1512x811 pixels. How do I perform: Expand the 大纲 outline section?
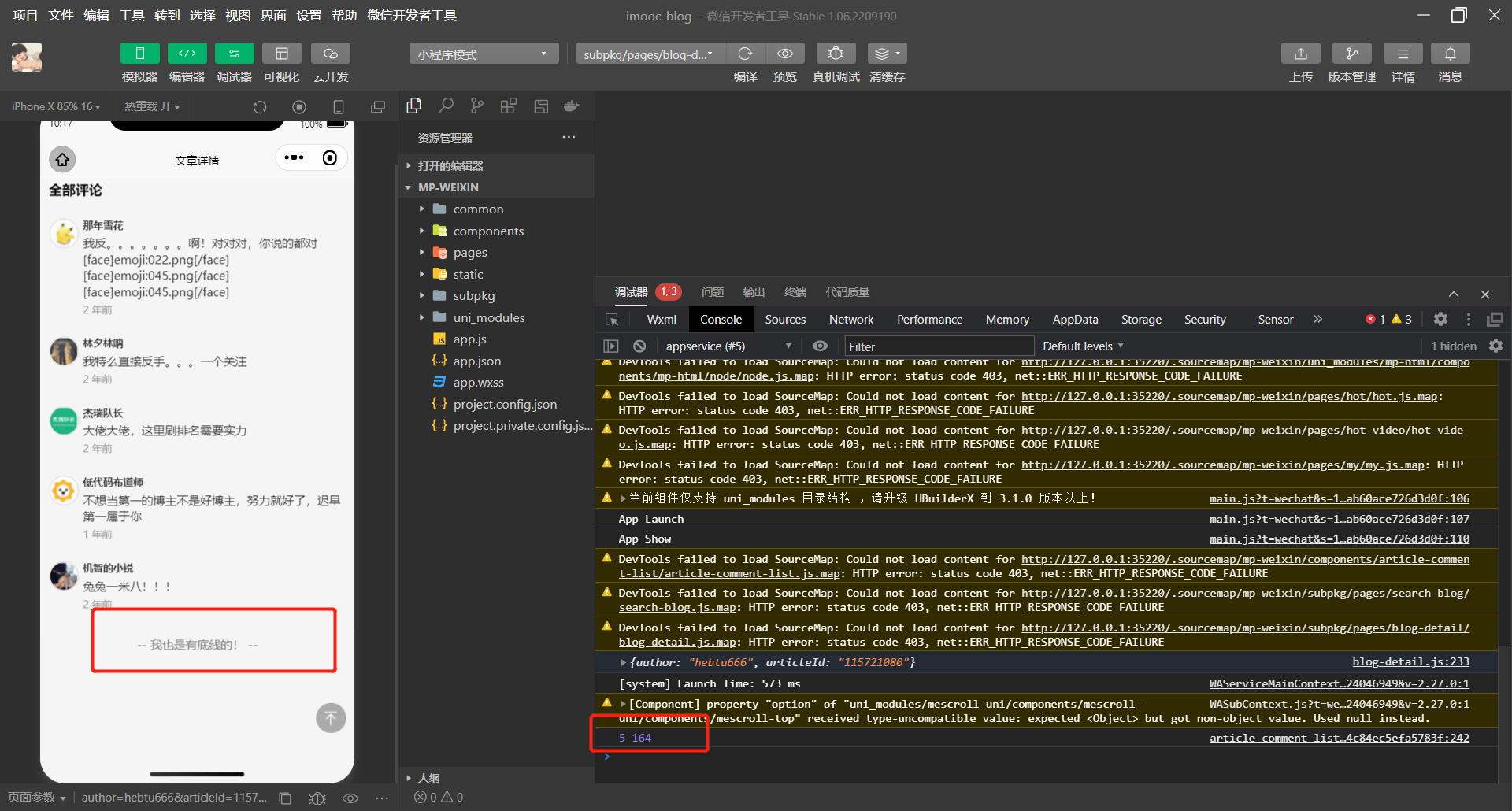[496, 777]
